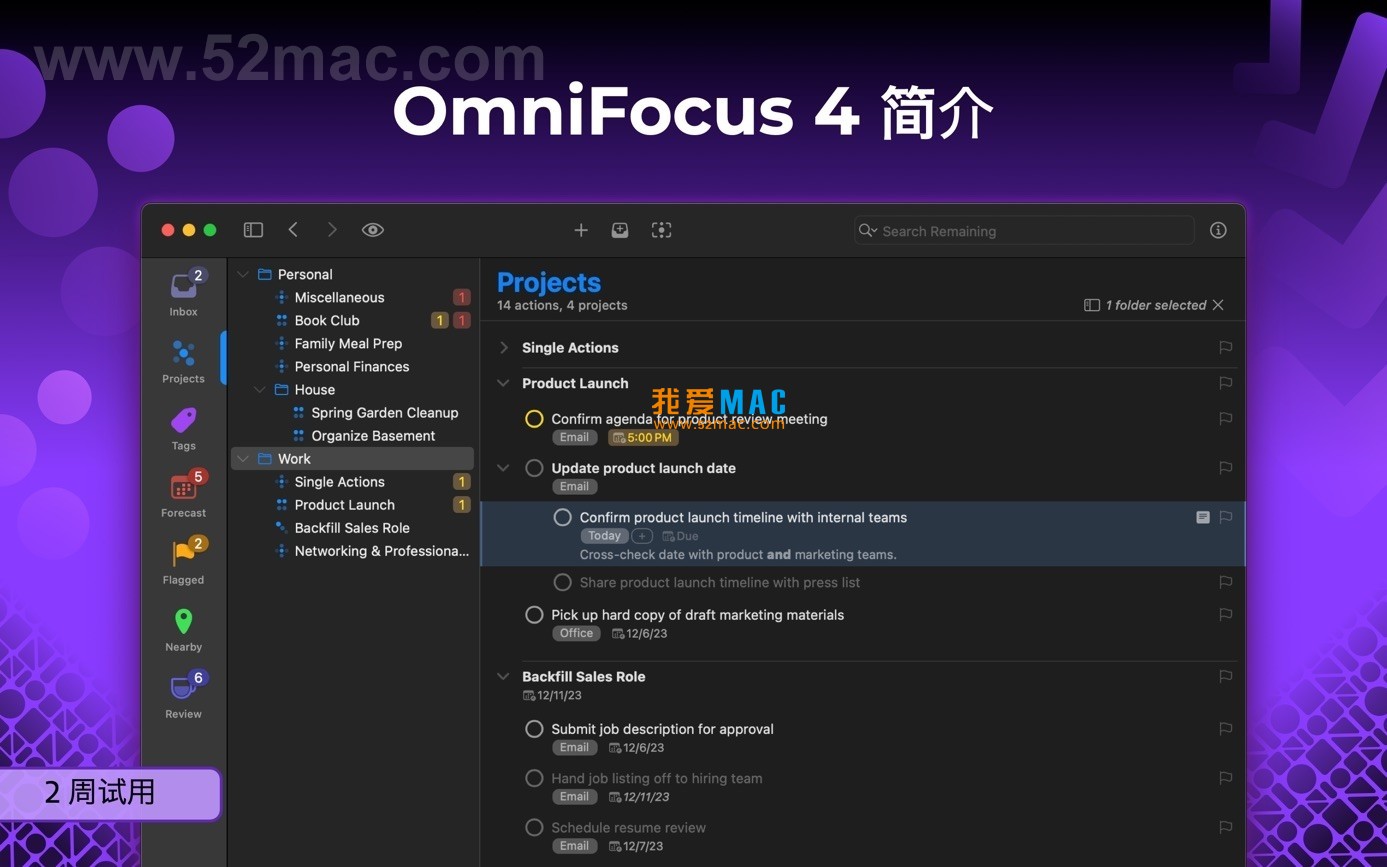The height and width of the screenshot is (867, 1387).
Task: Toggle the sidebar with toolbar icon
Action: (x=253, y=230)
